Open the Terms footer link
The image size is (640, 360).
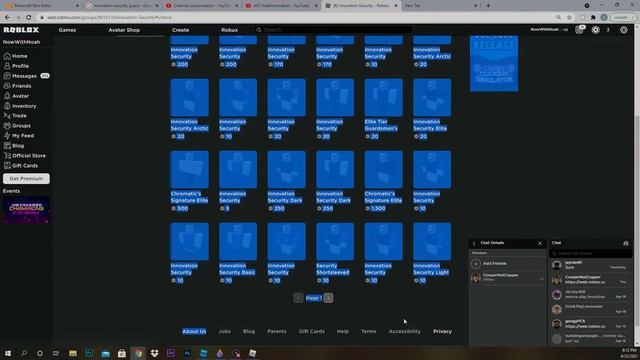click(x=369, y=331)
